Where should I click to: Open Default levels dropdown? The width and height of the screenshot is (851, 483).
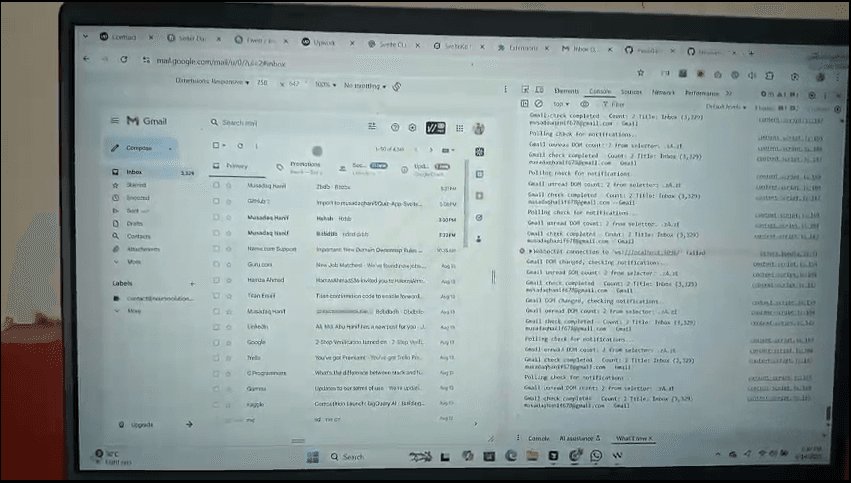(x=726, y=107)
